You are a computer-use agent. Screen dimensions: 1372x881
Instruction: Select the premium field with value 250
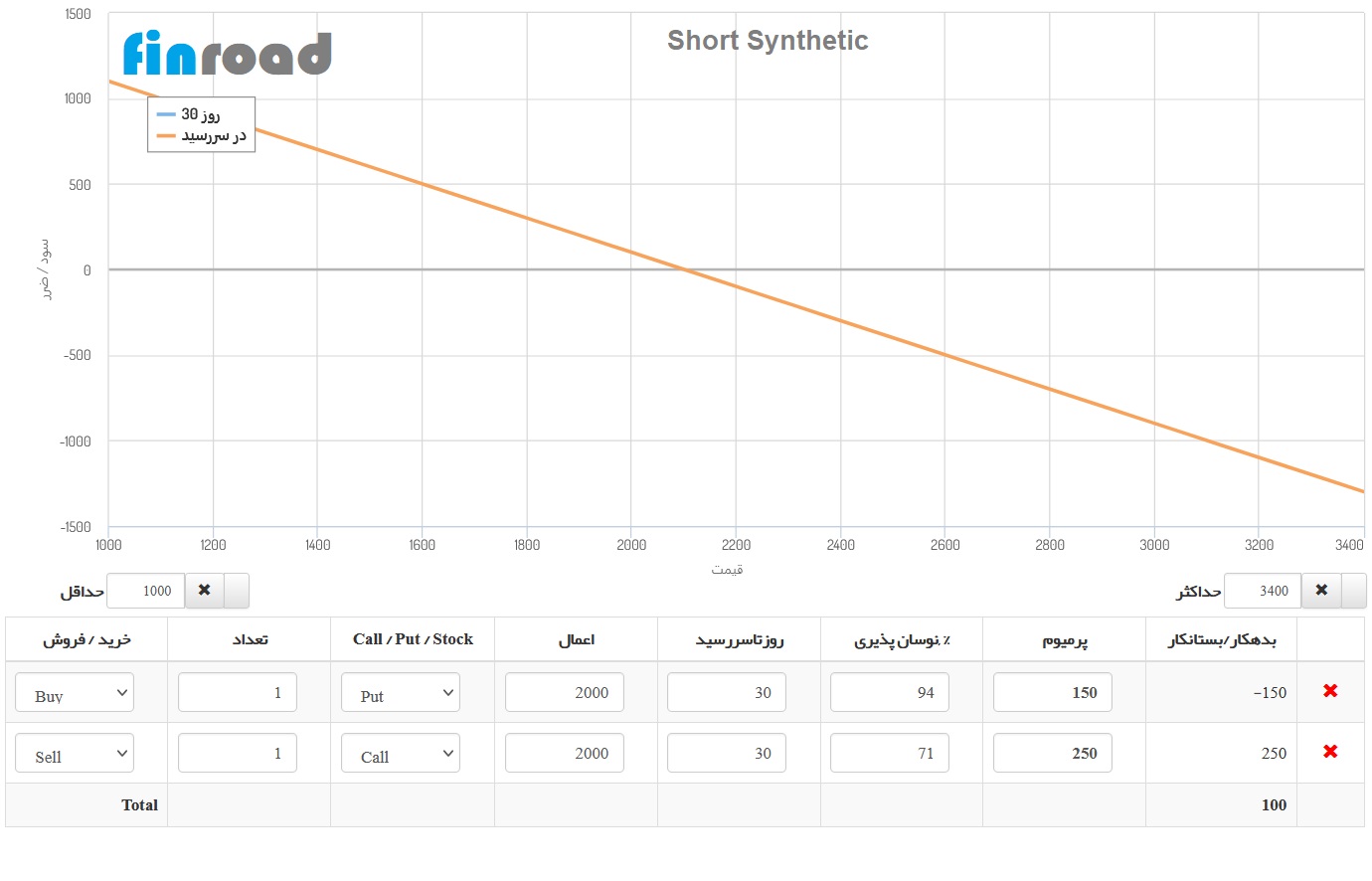point(1052,754)
